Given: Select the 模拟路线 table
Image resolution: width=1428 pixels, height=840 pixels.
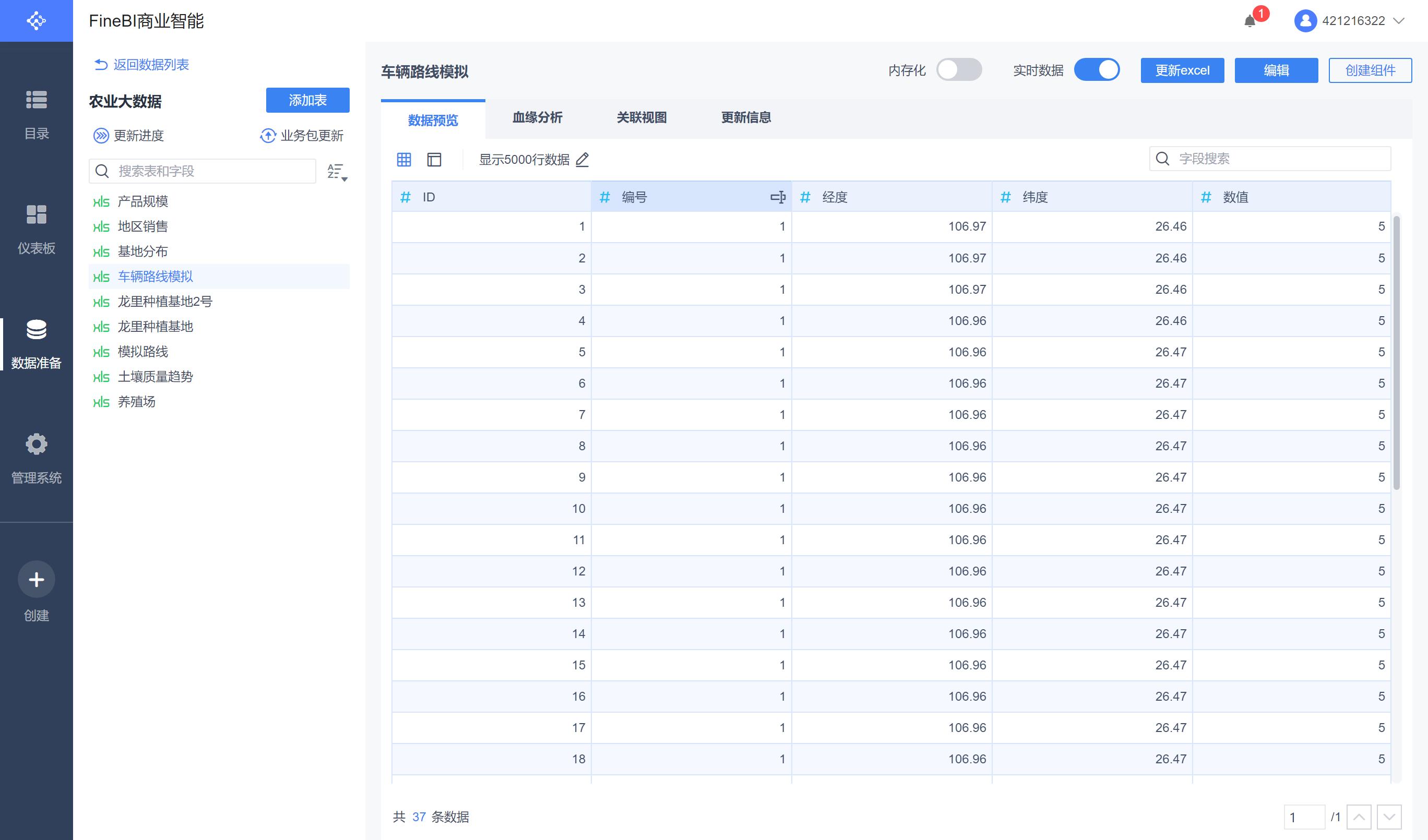Looking at the screenshot, I should (x=219, y=352).
